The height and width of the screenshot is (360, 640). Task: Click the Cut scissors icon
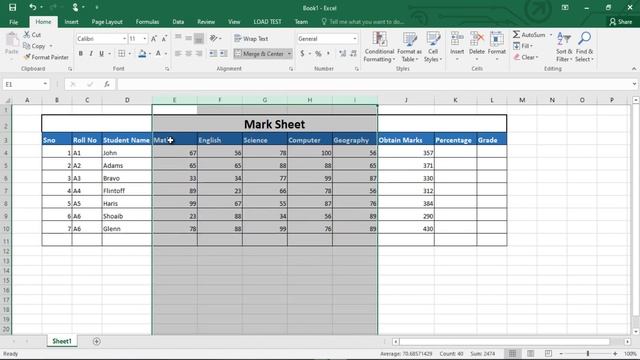pyautogui.click(x=27, y=35)
